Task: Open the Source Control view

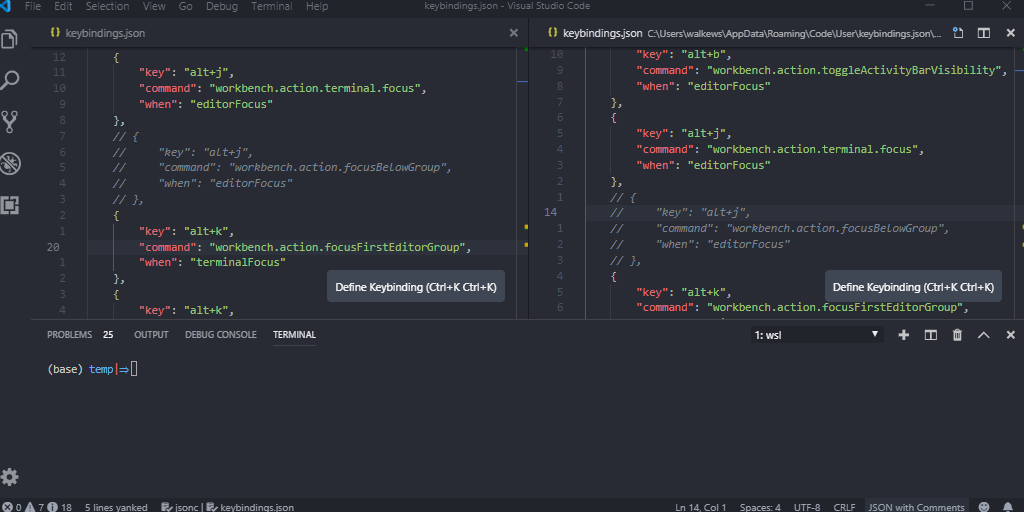Action: 11,122
